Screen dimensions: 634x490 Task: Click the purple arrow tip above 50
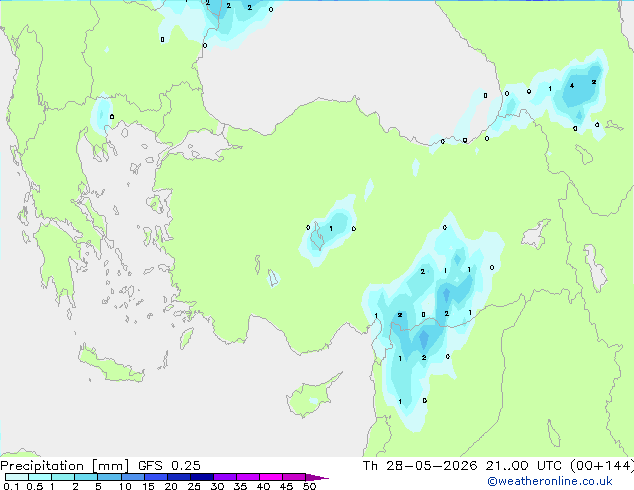pyautogui.click(x=317, y=477)
